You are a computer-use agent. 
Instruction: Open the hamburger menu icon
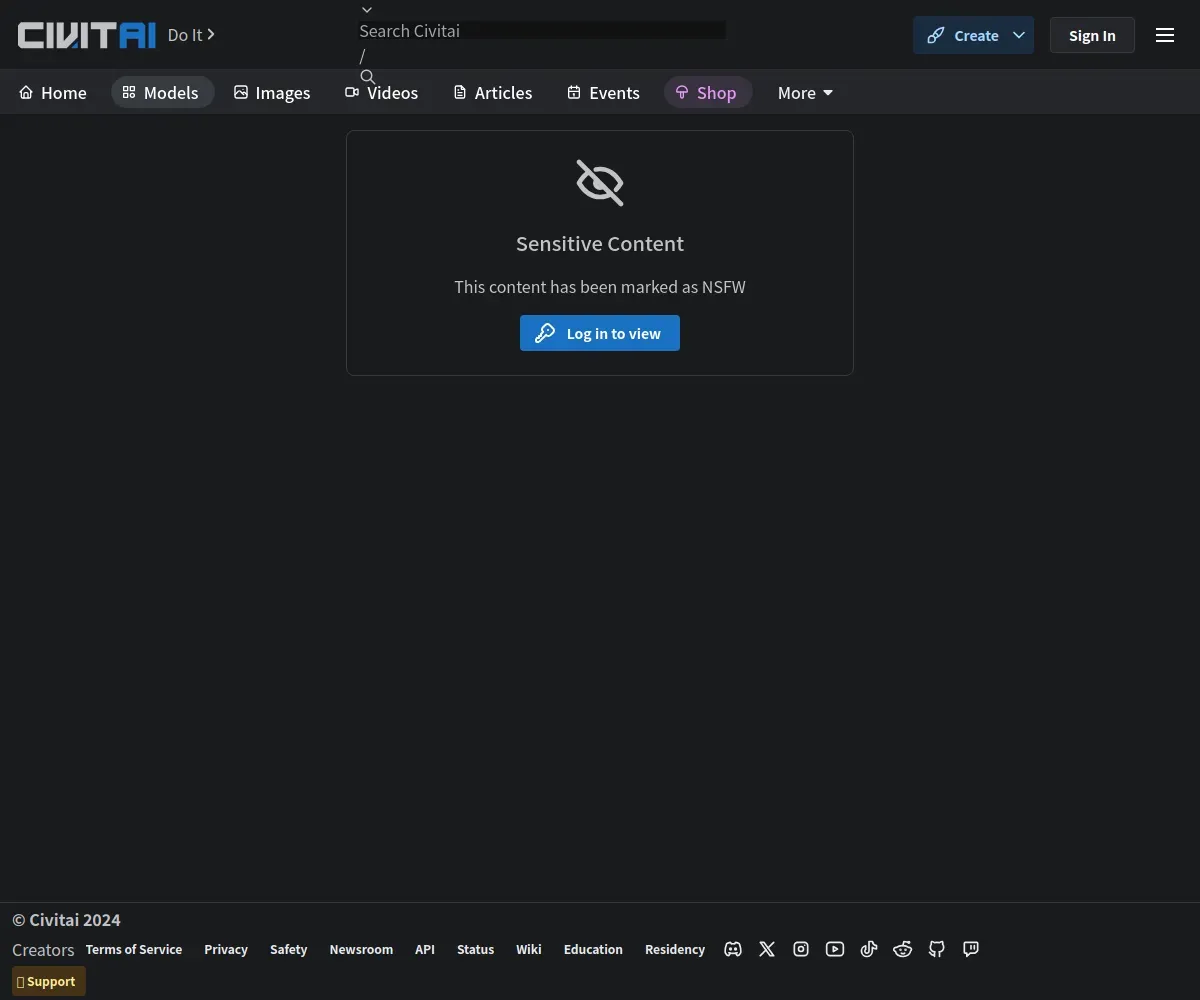pyautogui.click(x=1165, y=35)
